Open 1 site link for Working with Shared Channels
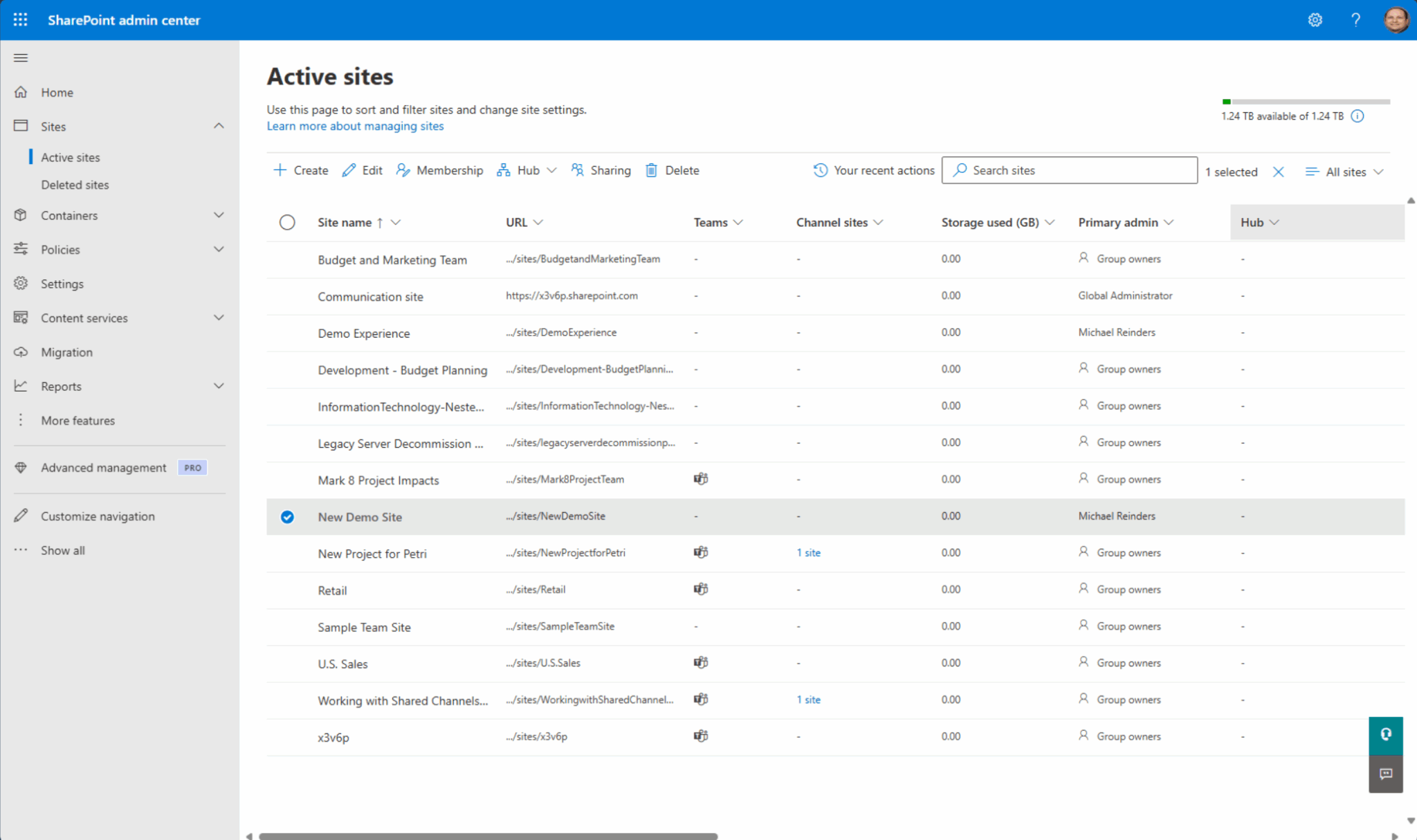The width and height of the screenshot is (1417, 840). (808, 700)
